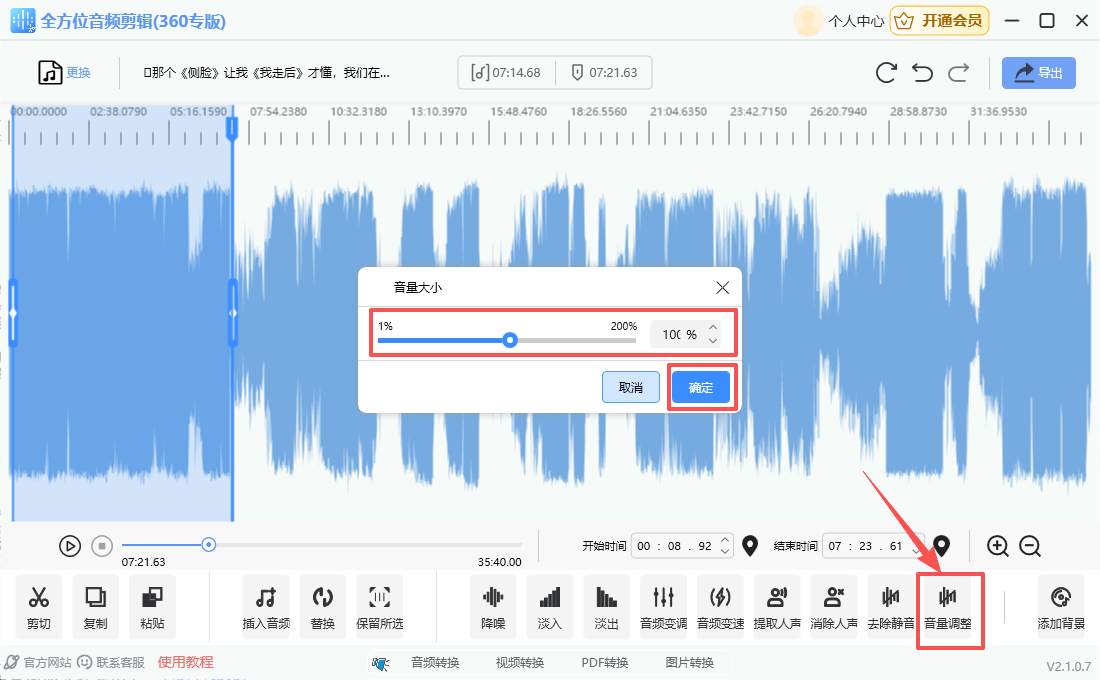
Task: Increase volume percentage with up arrow
Action: (x=713, y=328)
